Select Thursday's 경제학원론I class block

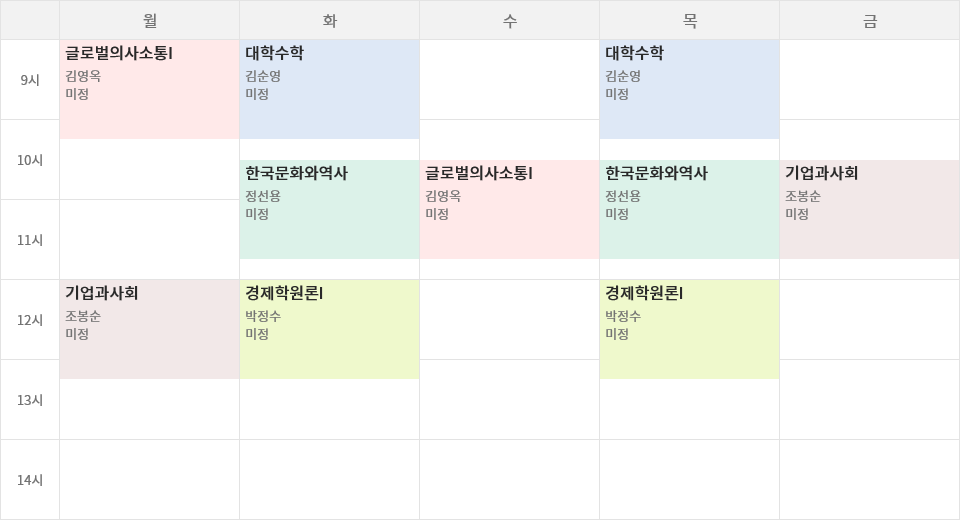[690, 329]
